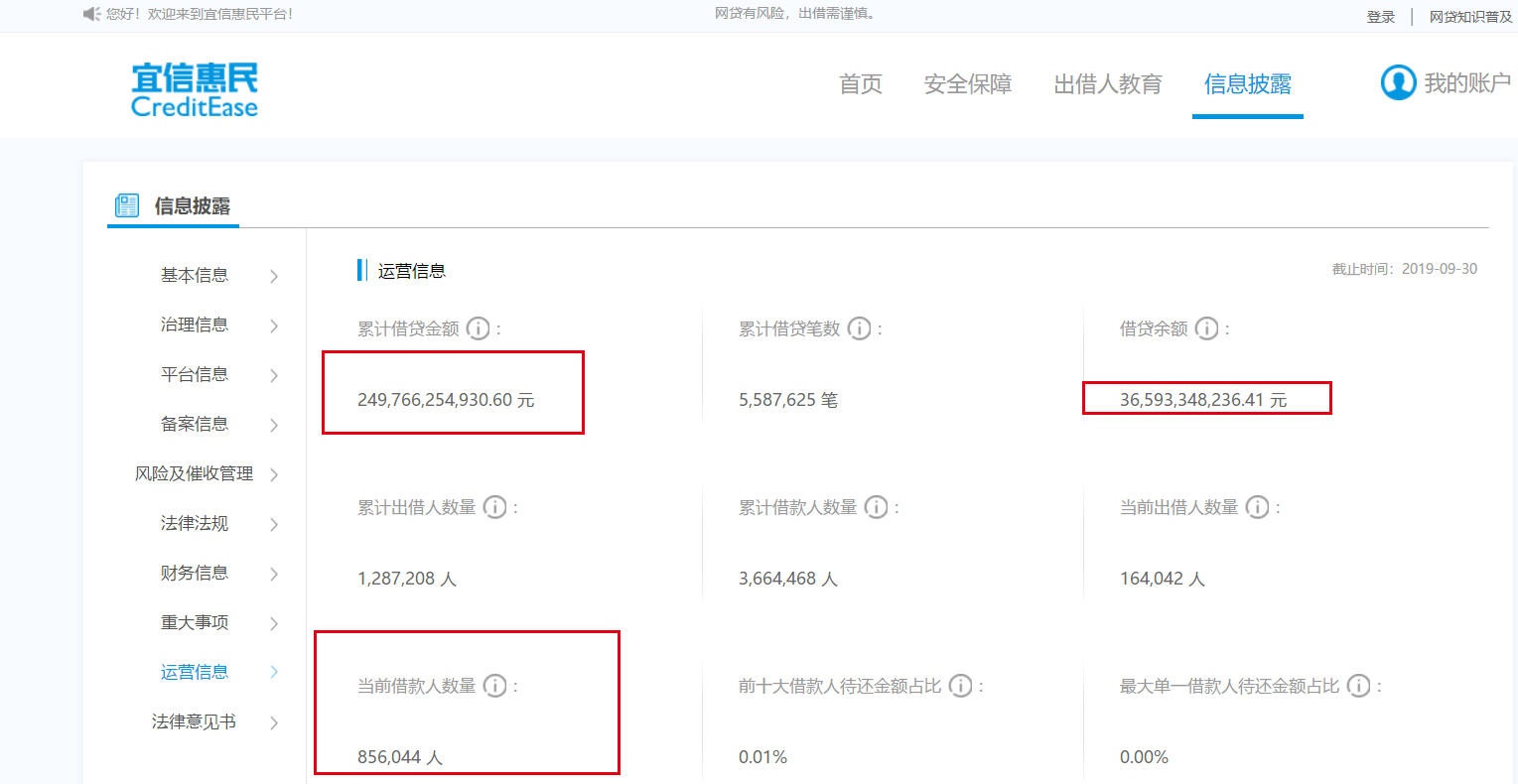Expand the 平台信息 chevron arrow

(274, 375)
